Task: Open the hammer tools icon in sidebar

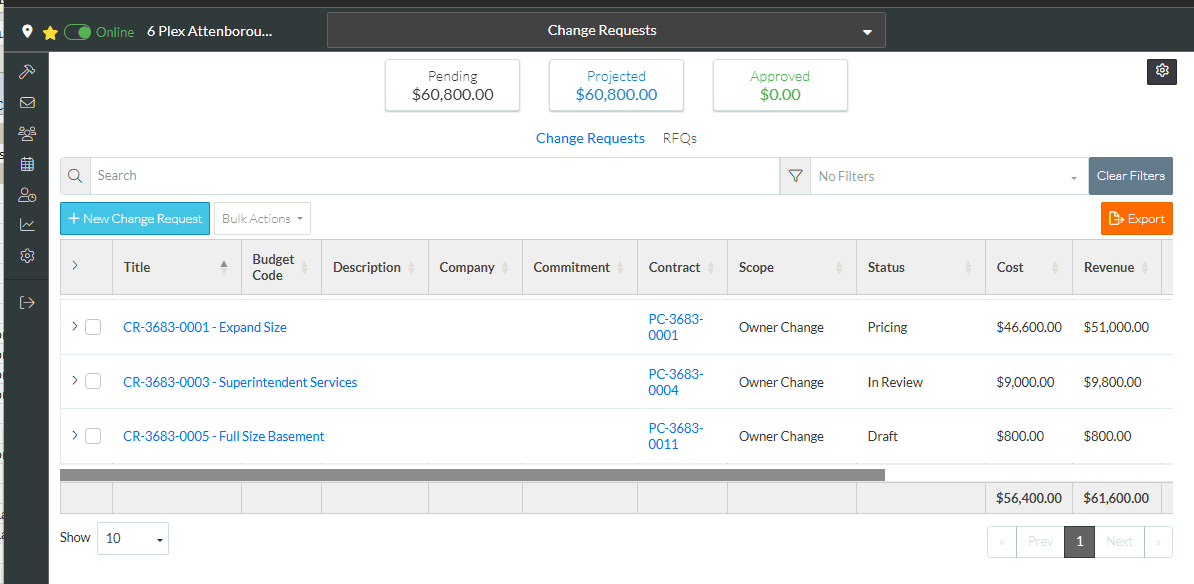Action: pos(27,72)
